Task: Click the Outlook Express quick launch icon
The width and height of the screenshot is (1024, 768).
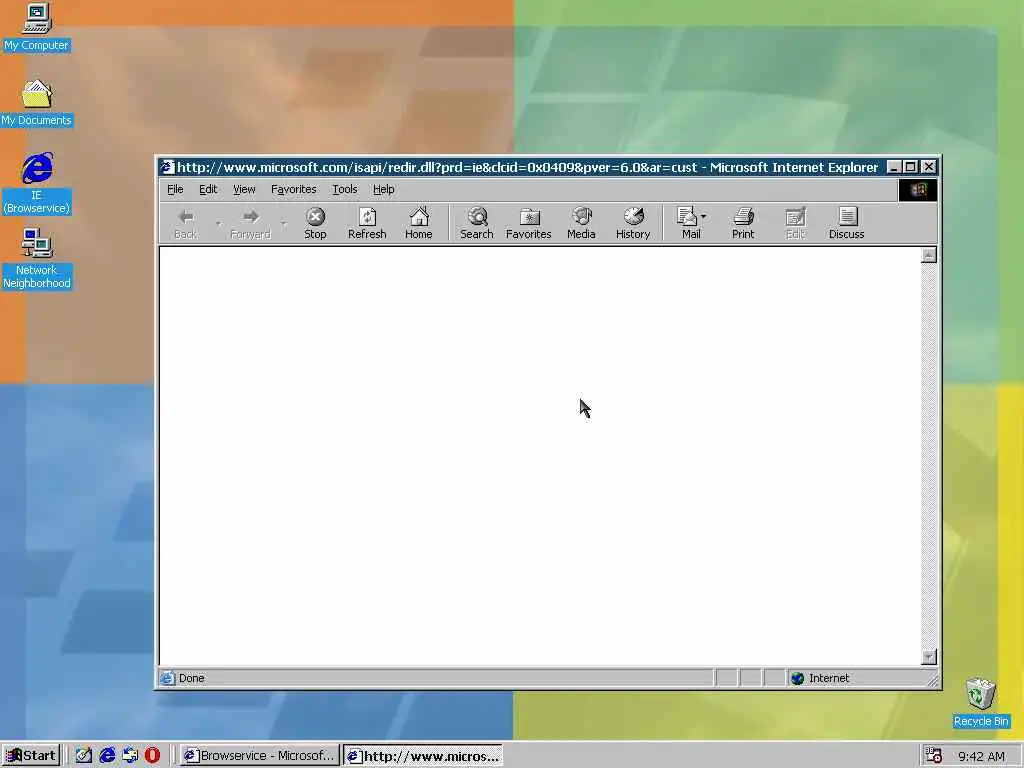Action: click(130, 756)
